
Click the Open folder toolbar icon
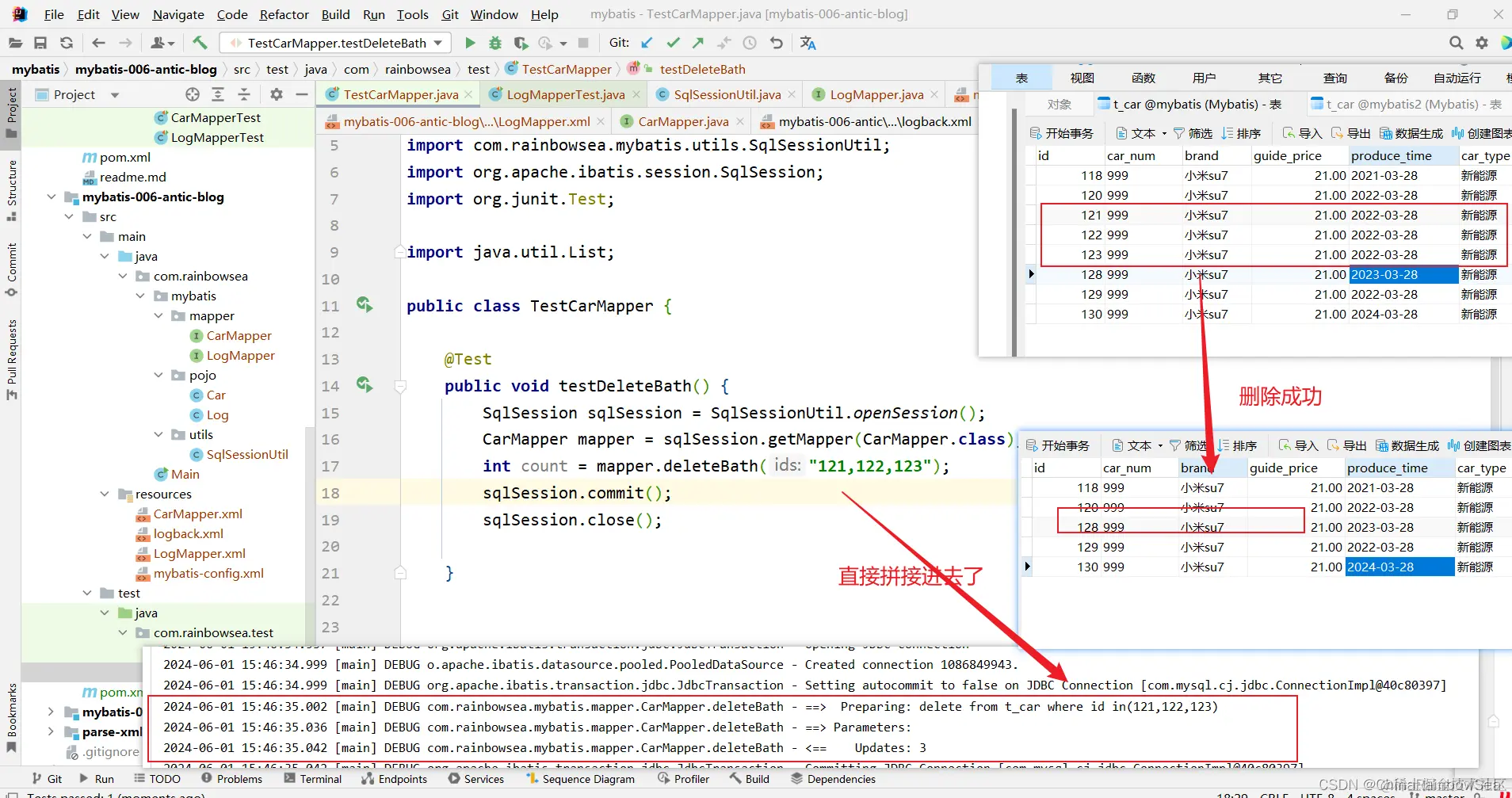click(15, 43)
